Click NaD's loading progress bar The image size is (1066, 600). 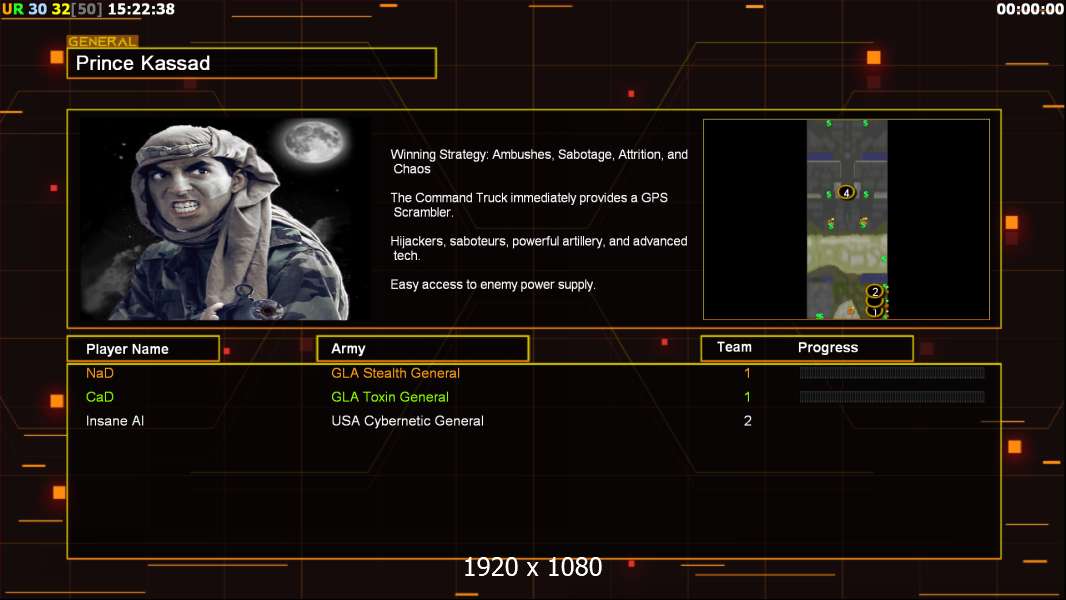[x=892, y=372]
